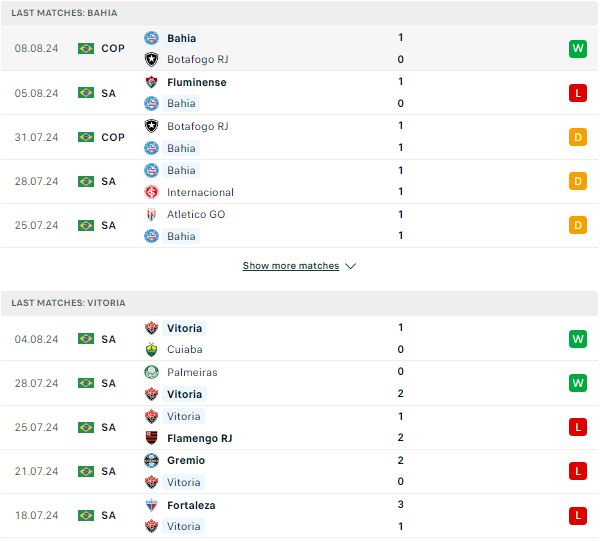Open Vitoria team name in Cuiaba match
Image resolution: width=608 pixels, height=541 pixels.
click(x=184, y=328)
